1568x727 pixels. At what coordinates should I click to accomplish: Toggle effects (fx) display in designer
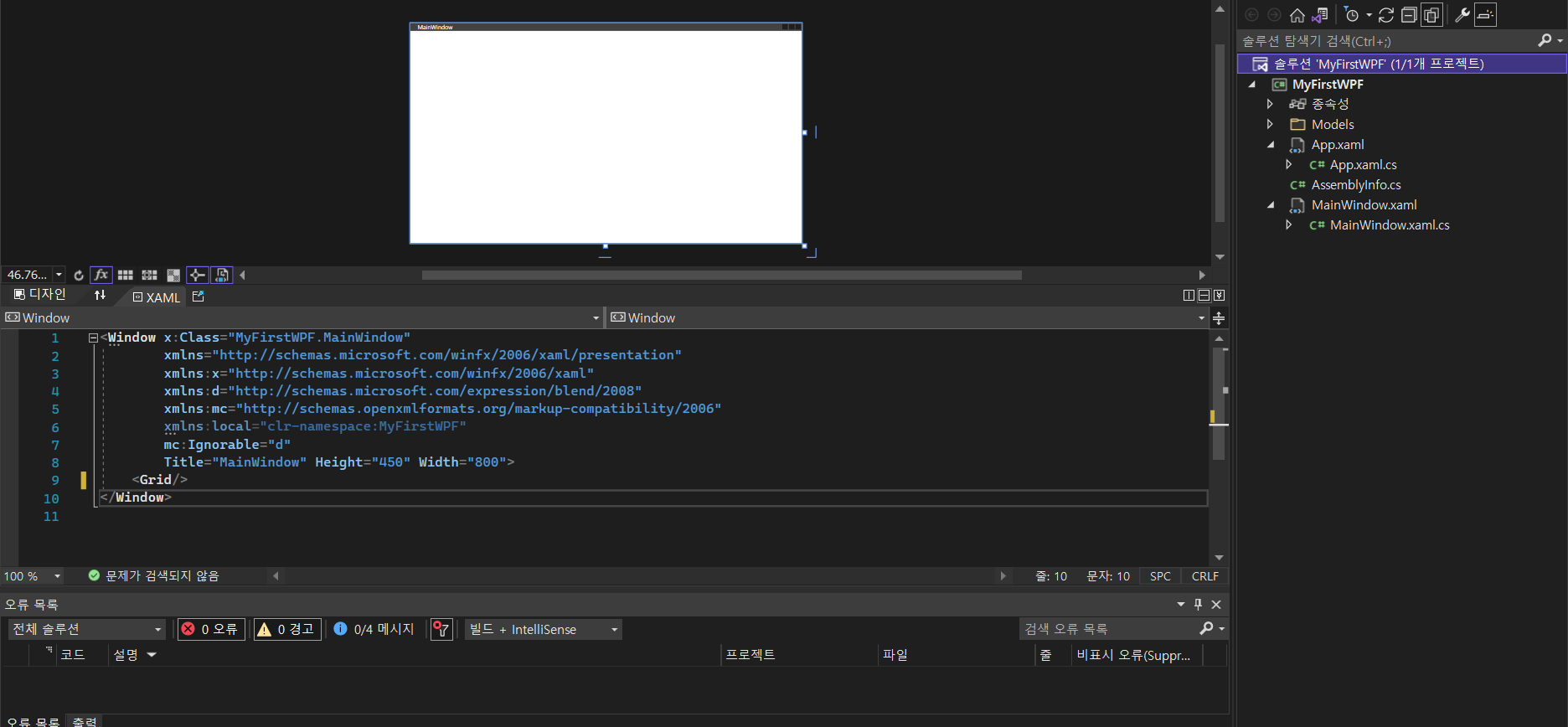(x=101, y=275)
